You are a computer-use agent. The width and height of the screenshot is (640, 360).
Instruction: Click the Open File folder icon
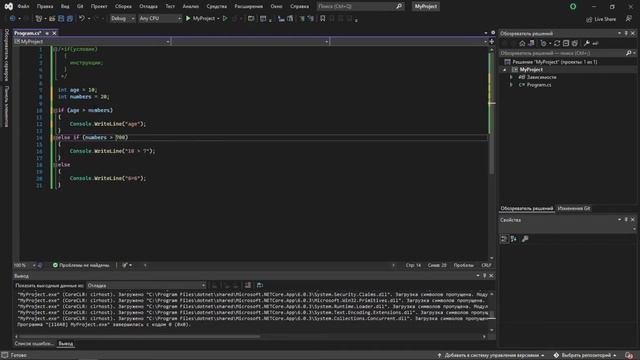tap(52, 18)
